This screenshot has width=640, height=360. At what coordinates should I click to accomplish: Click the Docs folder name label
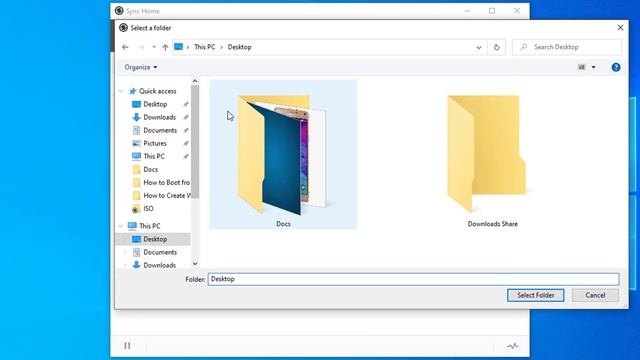pyautogui.click(x=283, y=224)
